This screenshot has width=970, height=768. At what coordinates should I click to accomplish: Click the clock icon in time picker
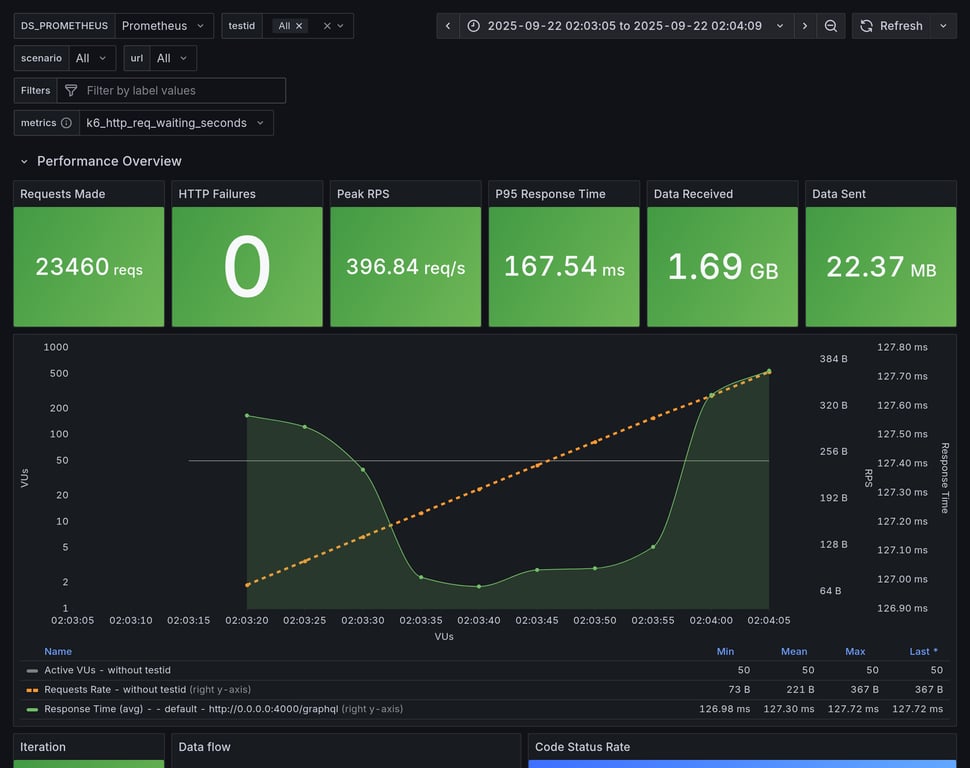(x=474, y=26)
